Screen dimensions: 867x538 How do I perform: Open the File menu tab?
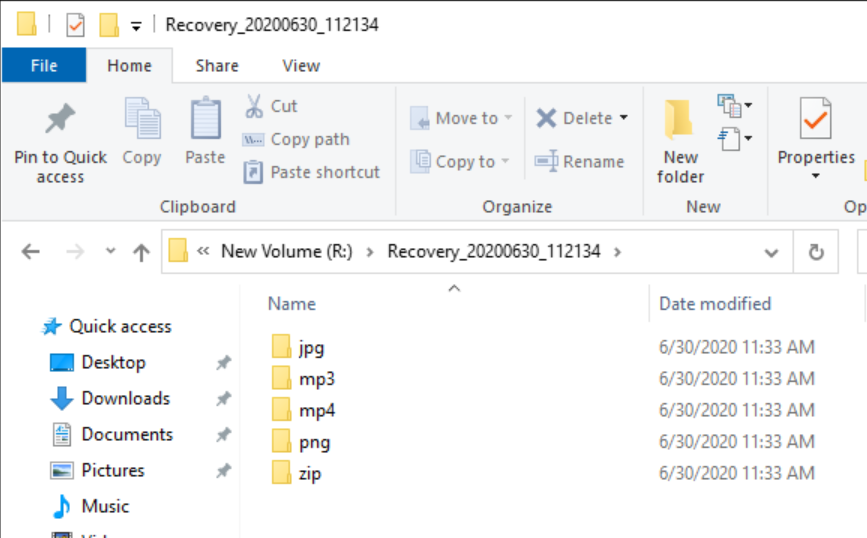click(x=44, y=66)
